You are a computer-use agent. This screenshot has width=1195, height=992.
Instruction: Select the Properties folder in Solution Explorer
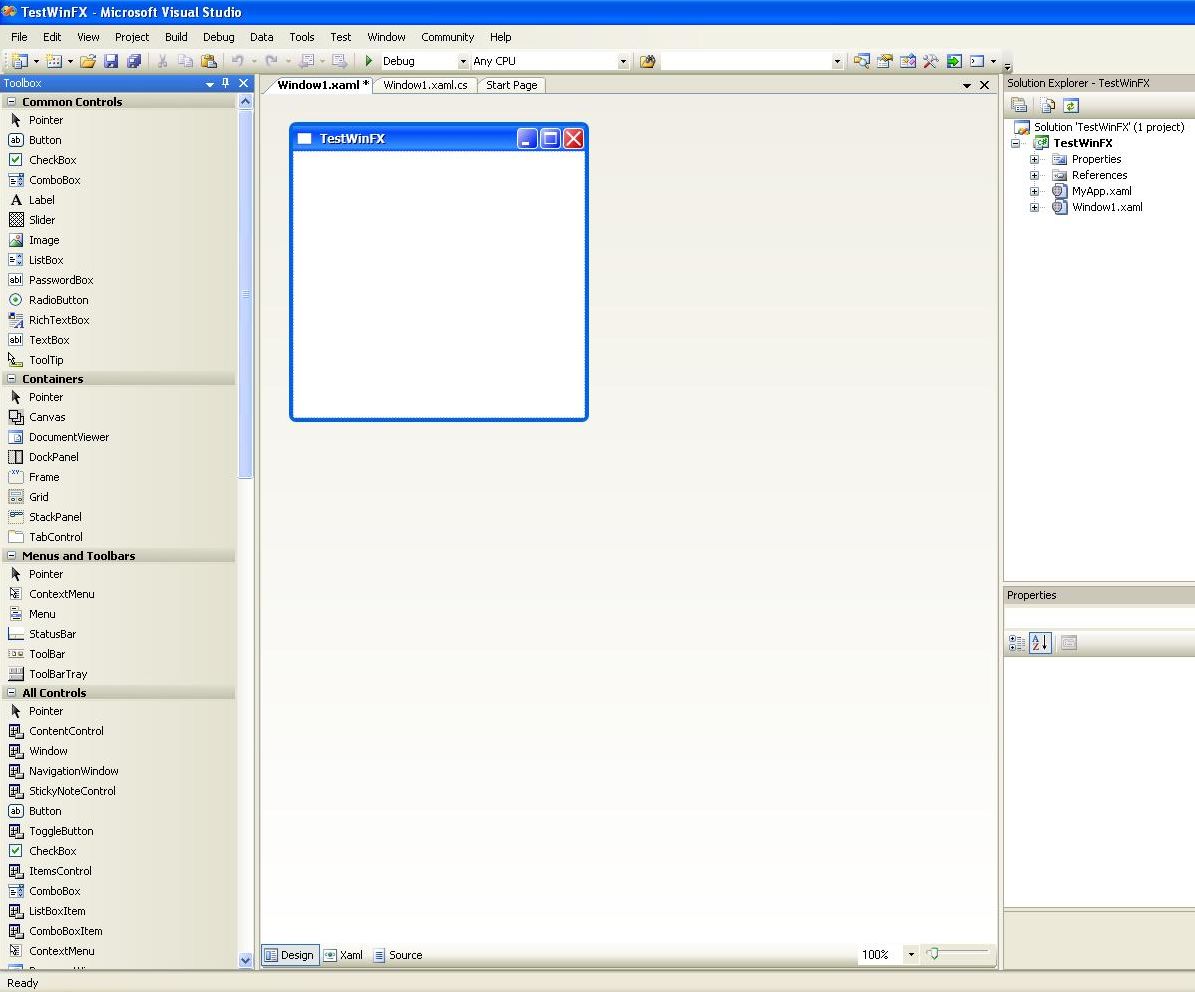[x=1097, y=159]
